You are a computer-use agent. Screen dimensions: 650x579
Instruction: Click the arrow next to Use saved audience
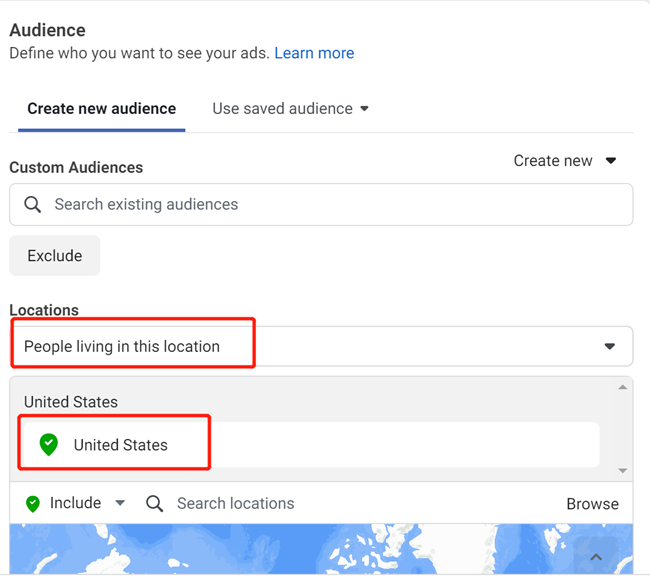(364, 109)
